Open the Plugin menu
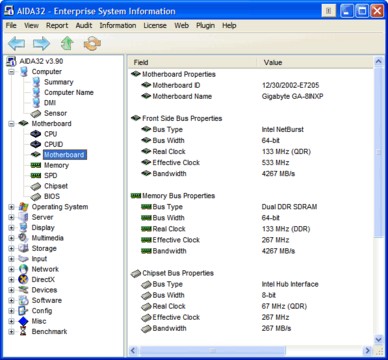388x360 pixels. 205,26
